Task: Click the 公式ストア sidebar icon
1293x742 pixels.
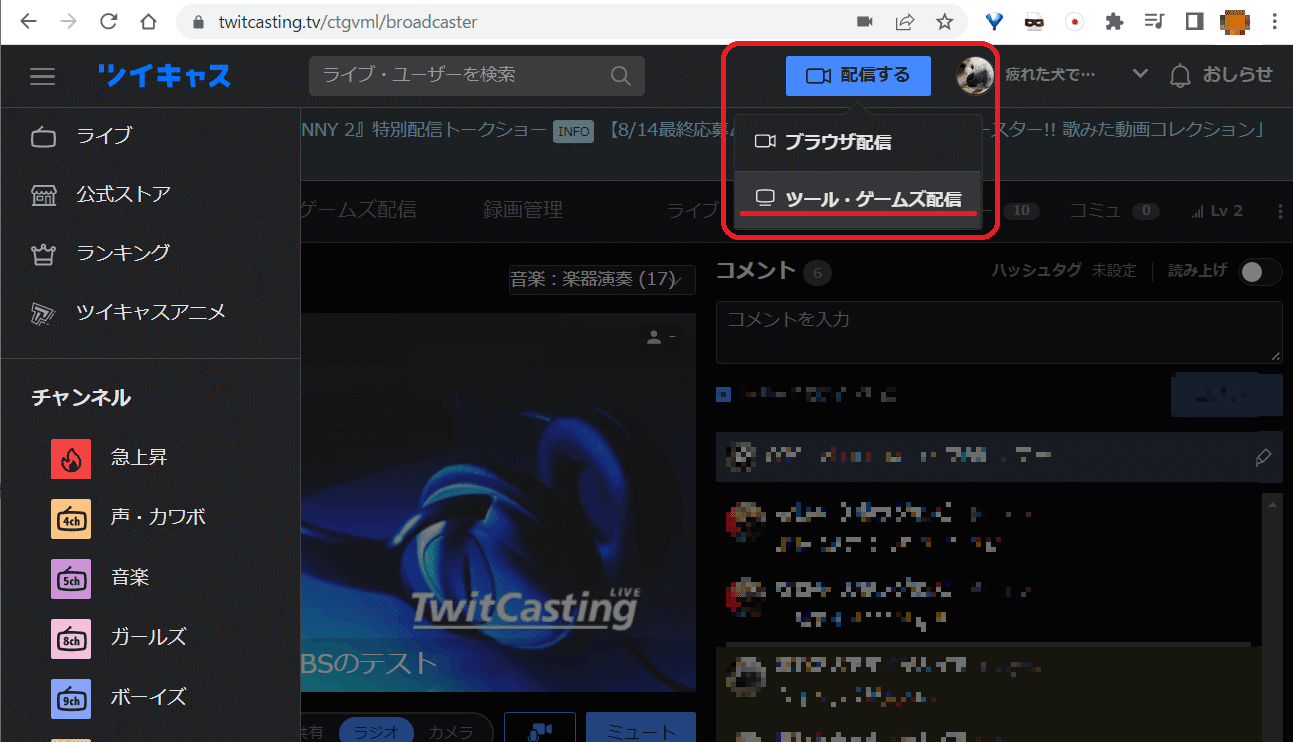Action: pos(42,194)
